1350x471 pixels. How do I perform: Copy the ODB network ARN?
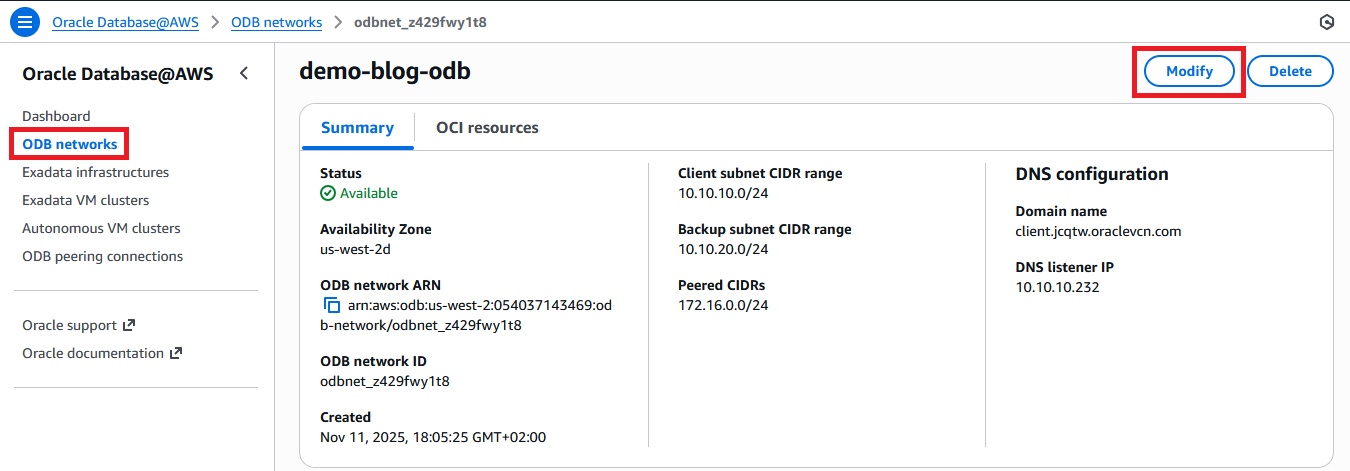coord(332,305)
